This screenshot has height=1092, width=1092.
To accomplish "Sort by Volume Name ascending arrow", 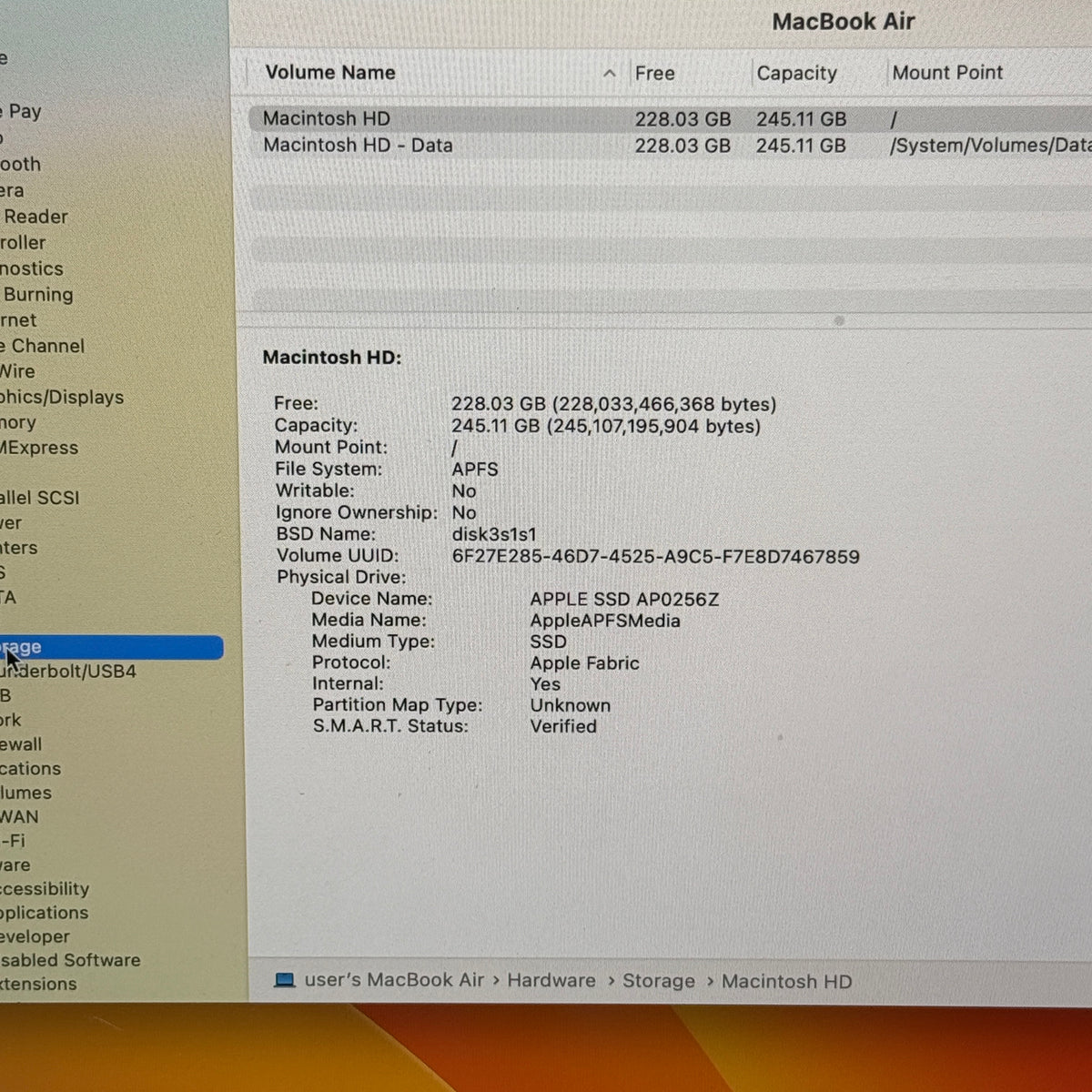I will (x=610, y=74).
